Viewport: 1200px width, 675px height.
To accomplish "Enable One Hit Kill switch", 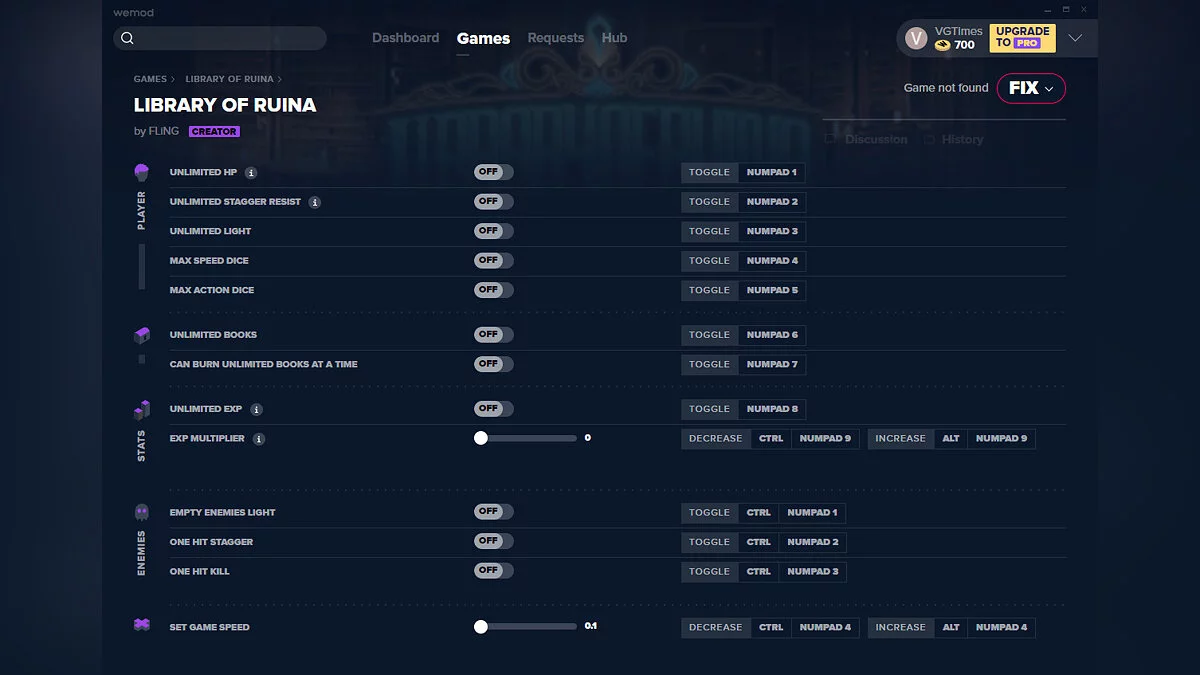I will [x=494, y=571].
